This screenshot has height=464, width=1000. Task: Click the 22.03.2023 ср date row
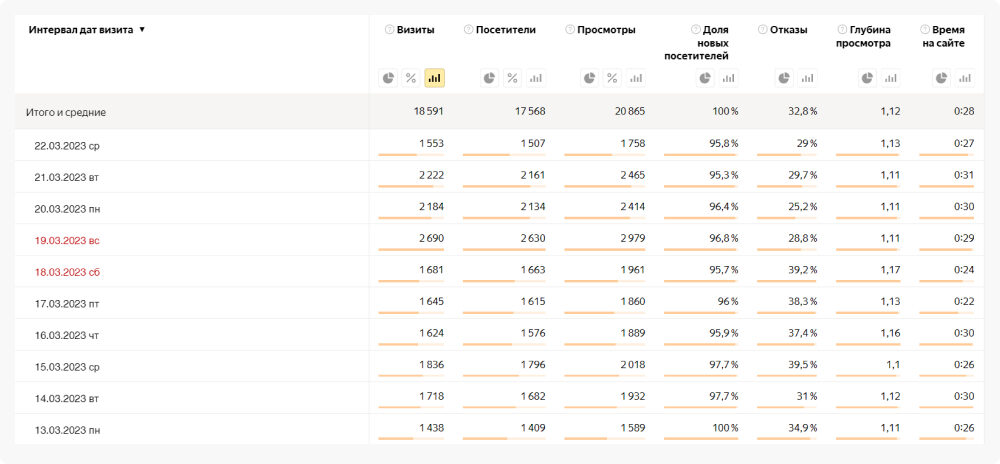point(67,146)
